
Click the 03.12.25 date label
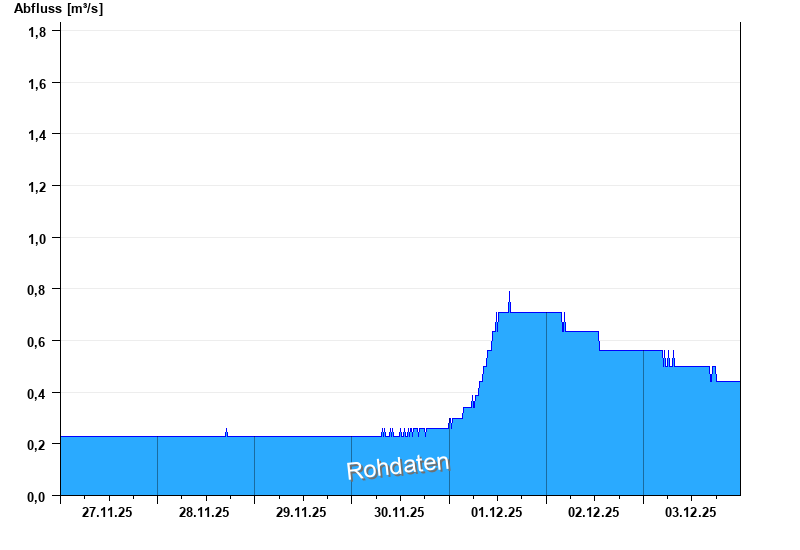point(690,512)
